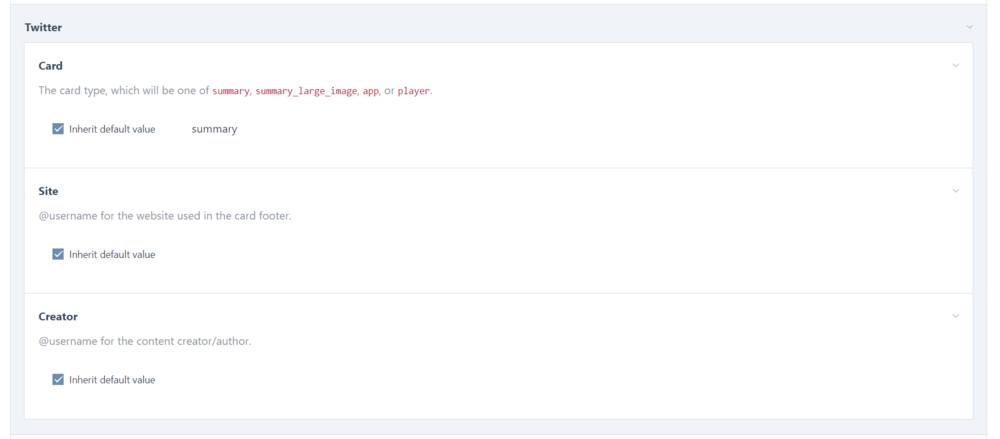The height and width of the screenshot is (439, 1000).
Task: Click the Creator field title
Action: click(x=58, y=317)
